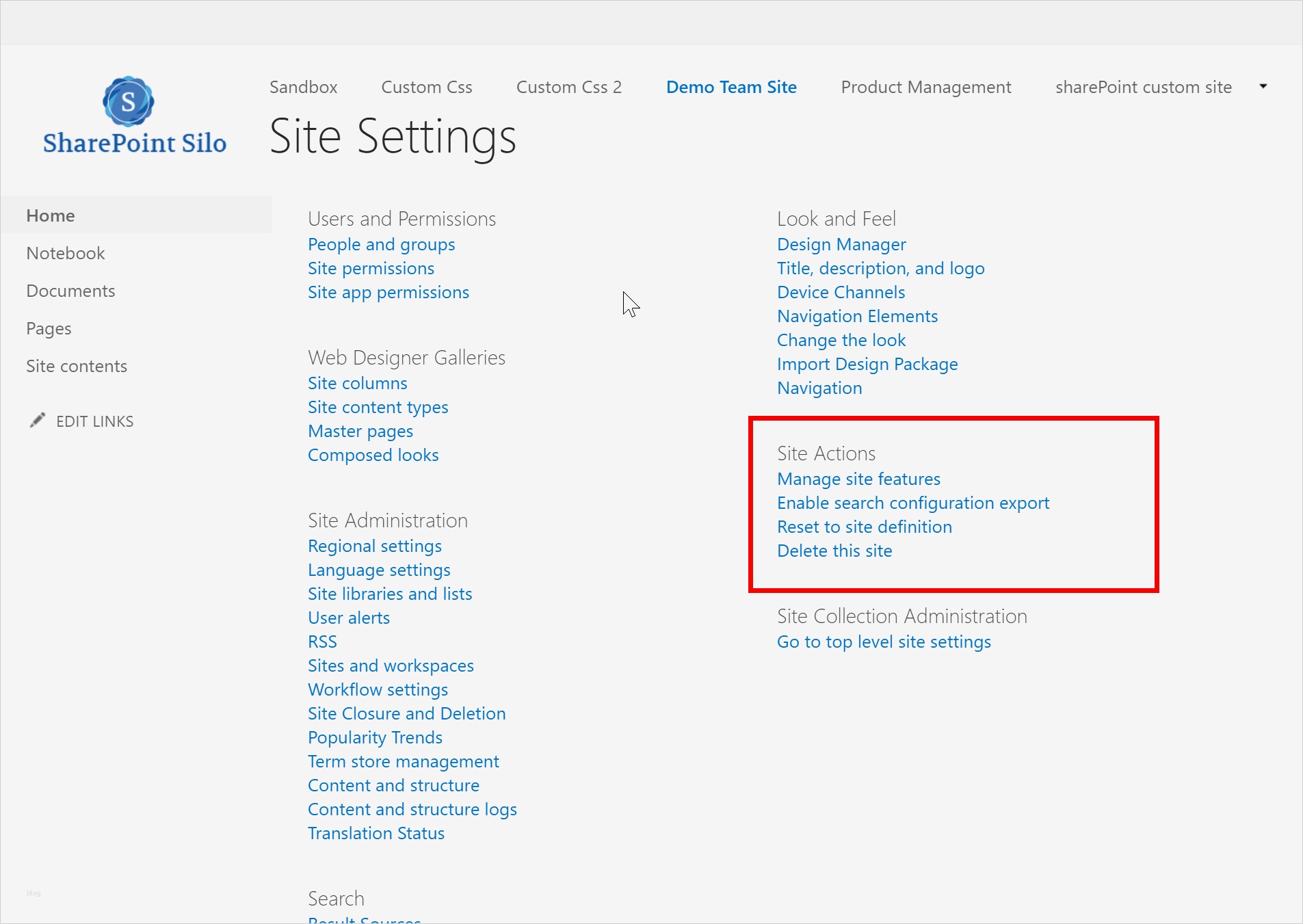1303x924 pixels.
Task: Switch to Product Management in top navigation
Action: tap(925, 87)
